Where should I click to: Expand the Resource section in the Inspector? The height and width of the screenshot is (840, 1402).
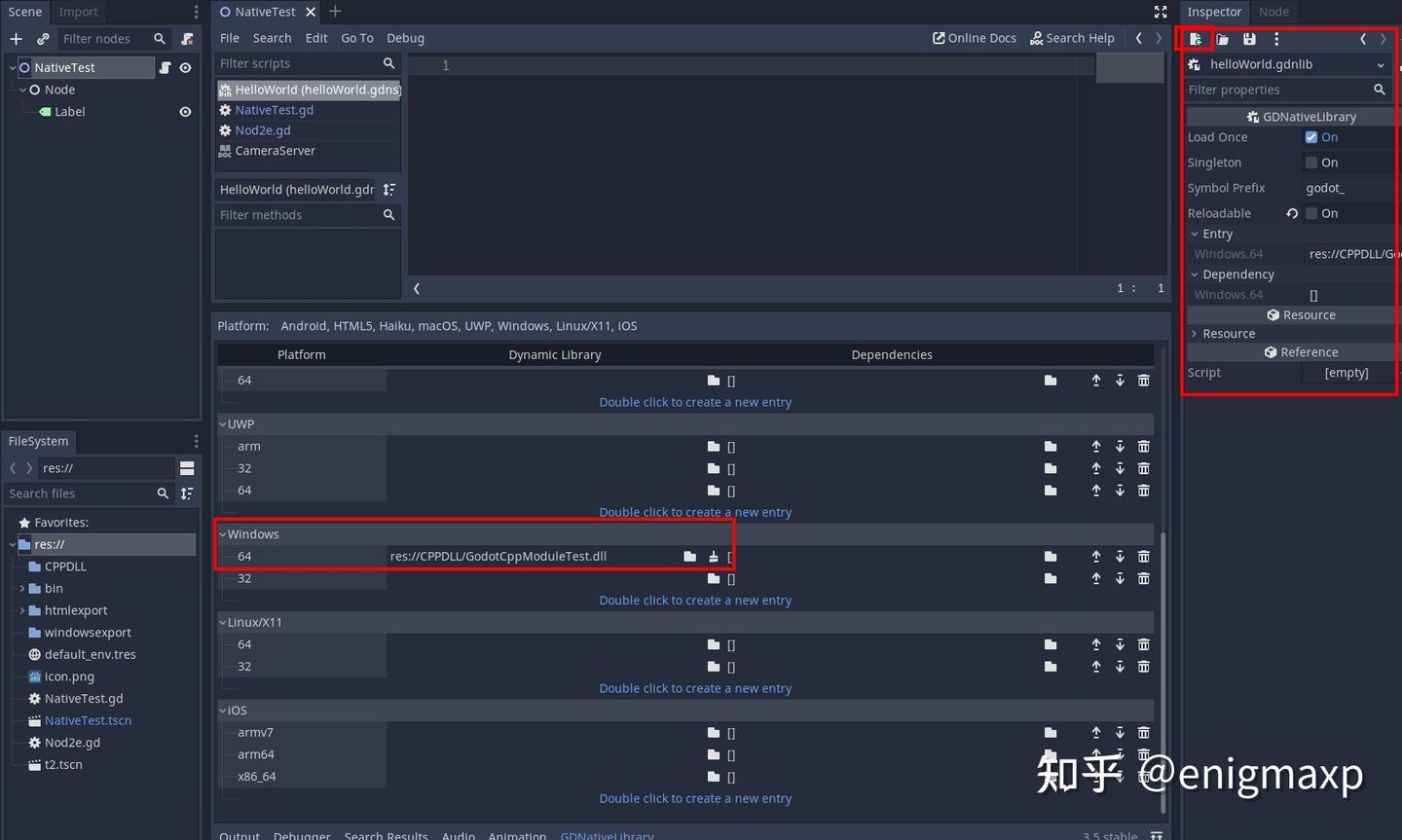pyautogui.click(x=1195, y=333)
